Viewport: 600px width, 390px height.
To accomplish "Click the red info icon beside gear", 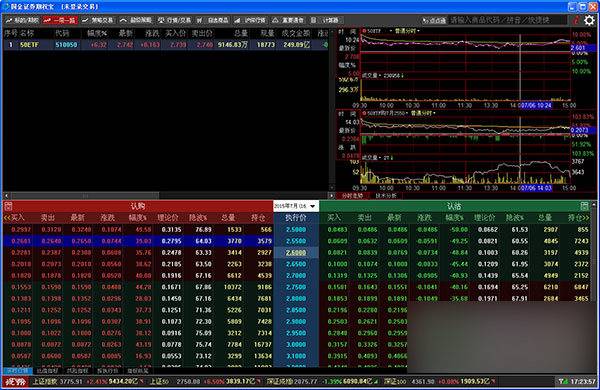I will [576, 20].
